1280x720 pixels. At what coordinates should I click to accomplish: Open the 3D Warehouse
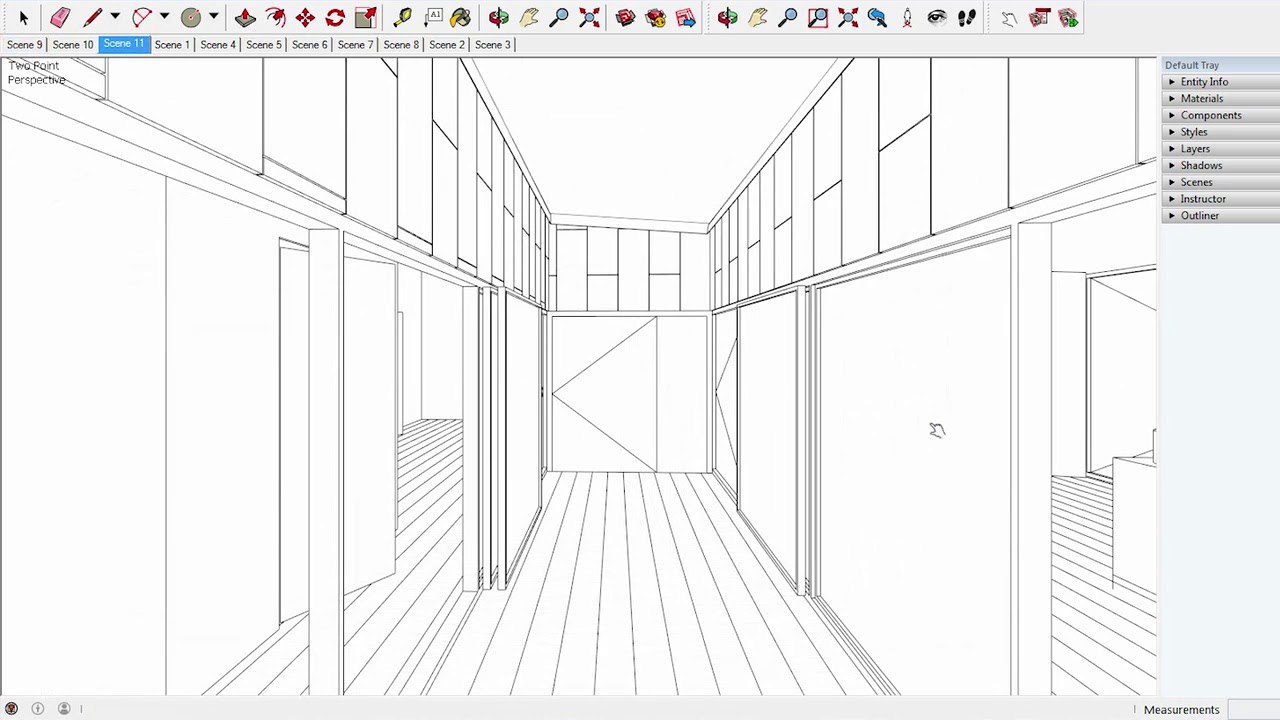[625, 17]
